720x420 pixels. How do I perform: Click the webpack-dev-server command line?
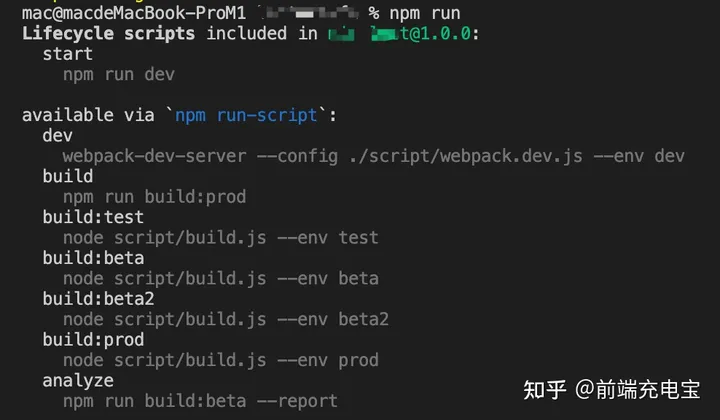(373, 156)
